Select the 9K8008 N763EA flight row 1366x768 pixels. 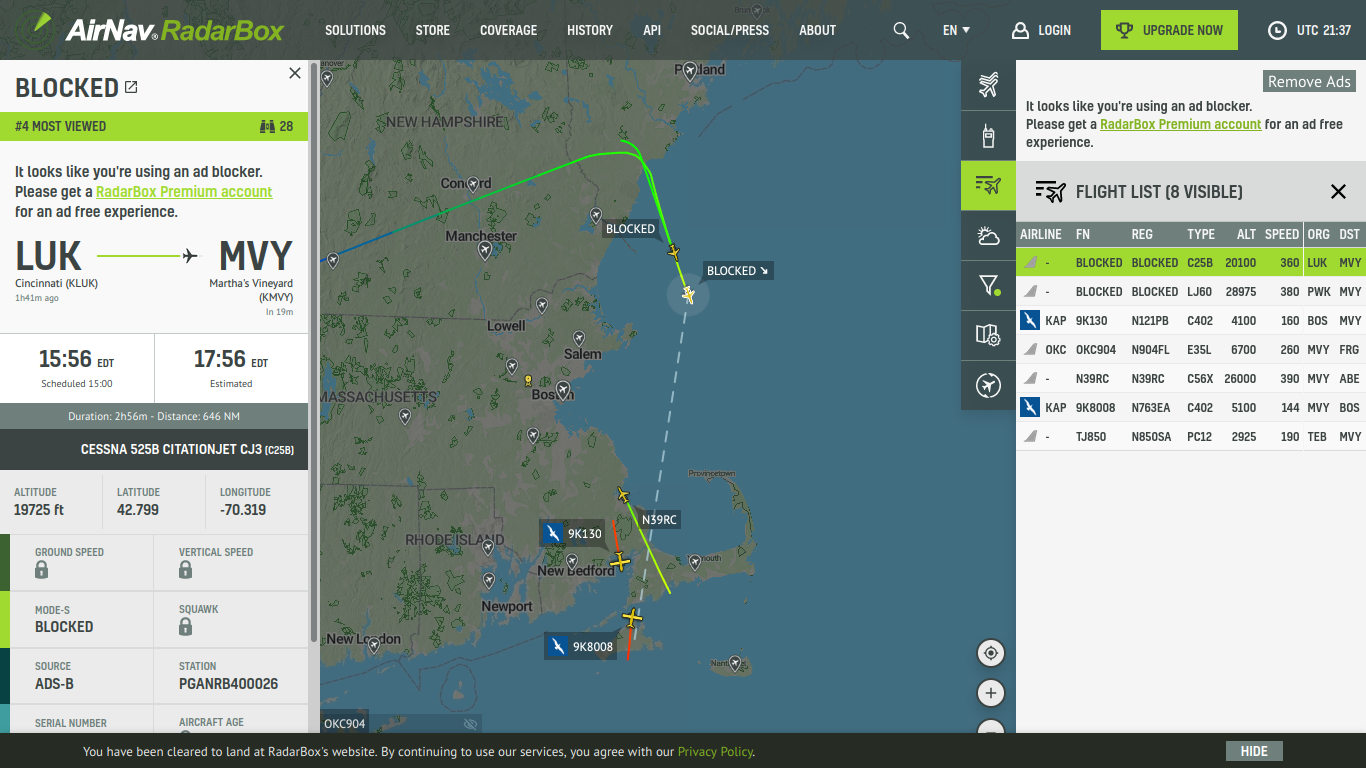point(1191,407)
